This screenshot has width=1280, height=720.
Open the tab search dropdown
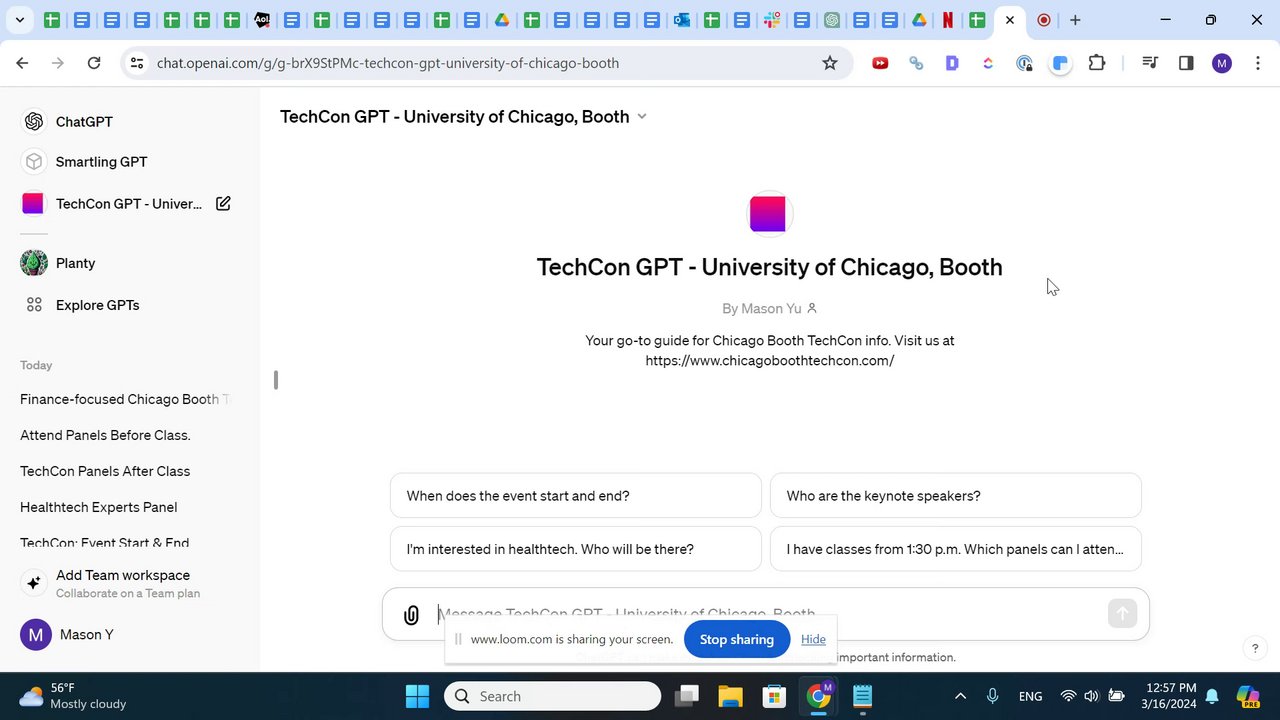19,20
